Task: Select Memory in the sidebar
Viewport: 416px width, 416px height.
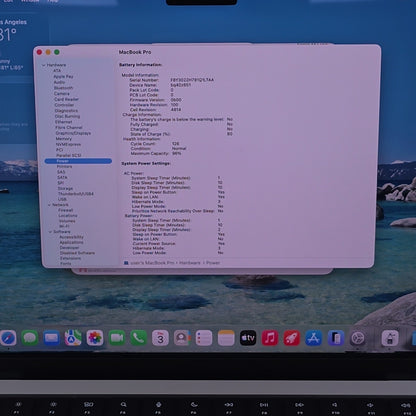Action: point(64,139)
